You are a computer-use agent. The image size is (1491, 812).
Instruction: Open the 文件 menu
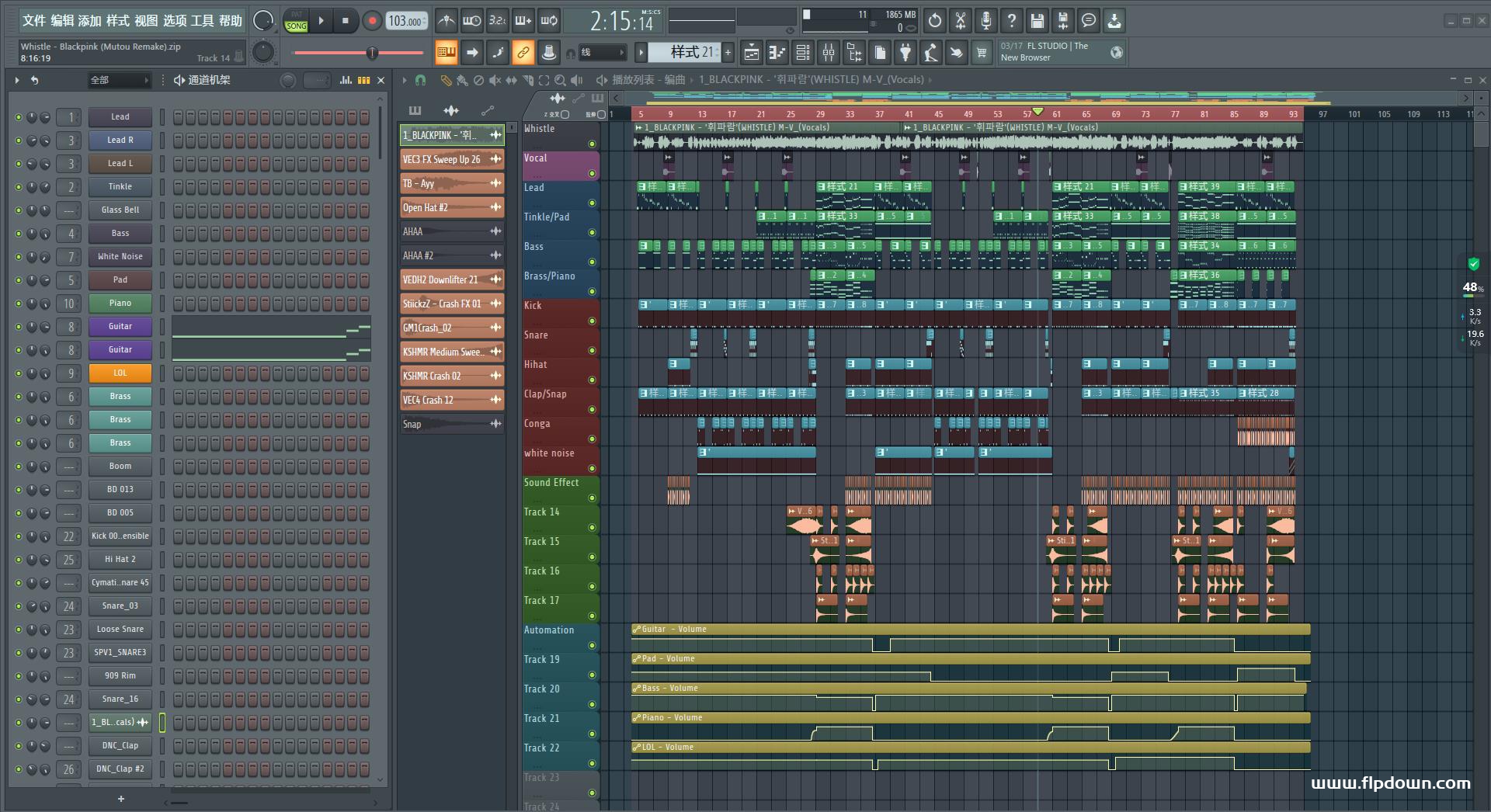click(33, 21)
